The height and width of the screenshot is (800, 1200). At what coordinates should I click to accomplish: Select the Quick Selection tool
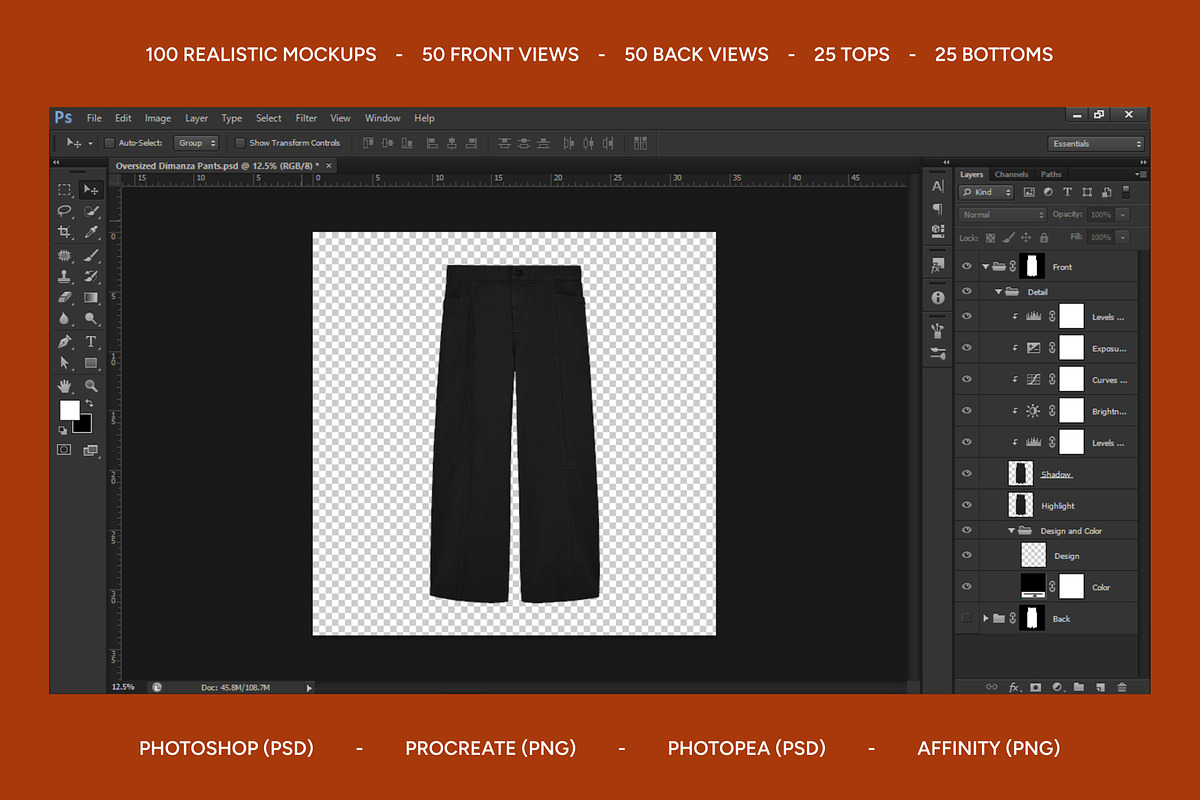[91, 210]
